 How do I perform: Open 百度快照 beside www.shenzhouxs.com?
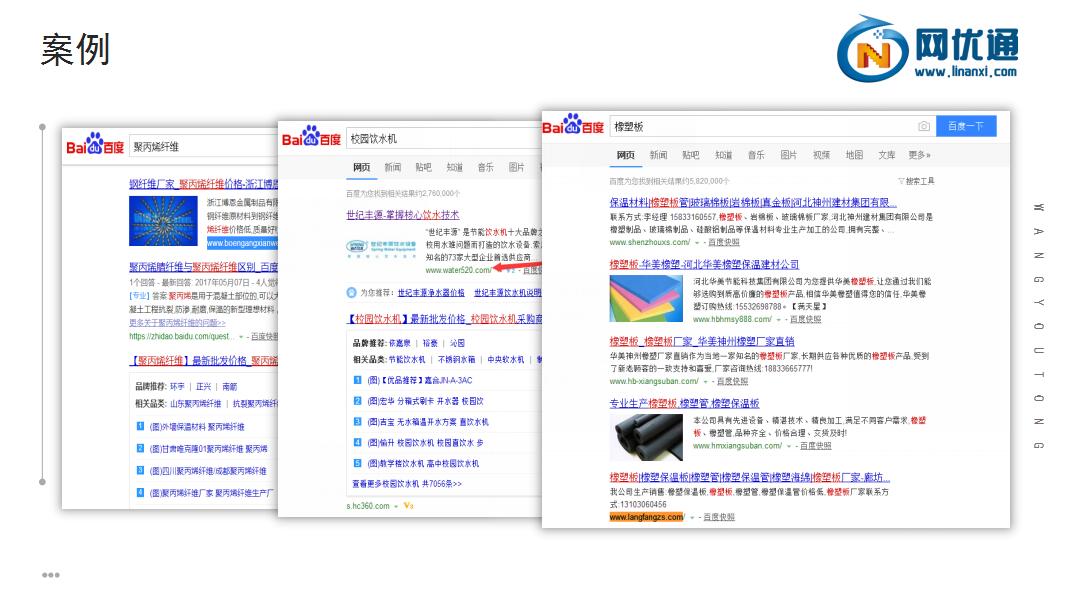click(724, 243)
